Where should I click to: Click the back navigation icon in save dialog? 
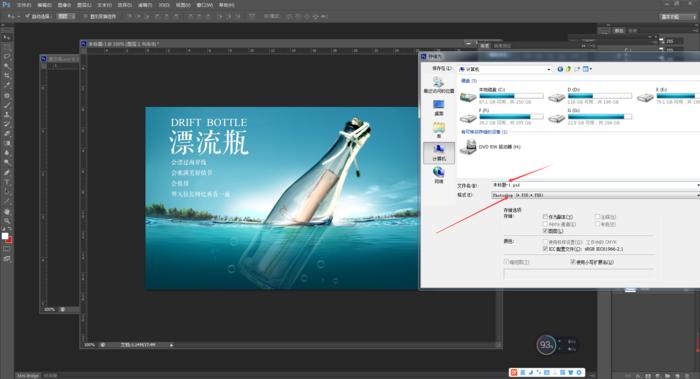point(560,69)
